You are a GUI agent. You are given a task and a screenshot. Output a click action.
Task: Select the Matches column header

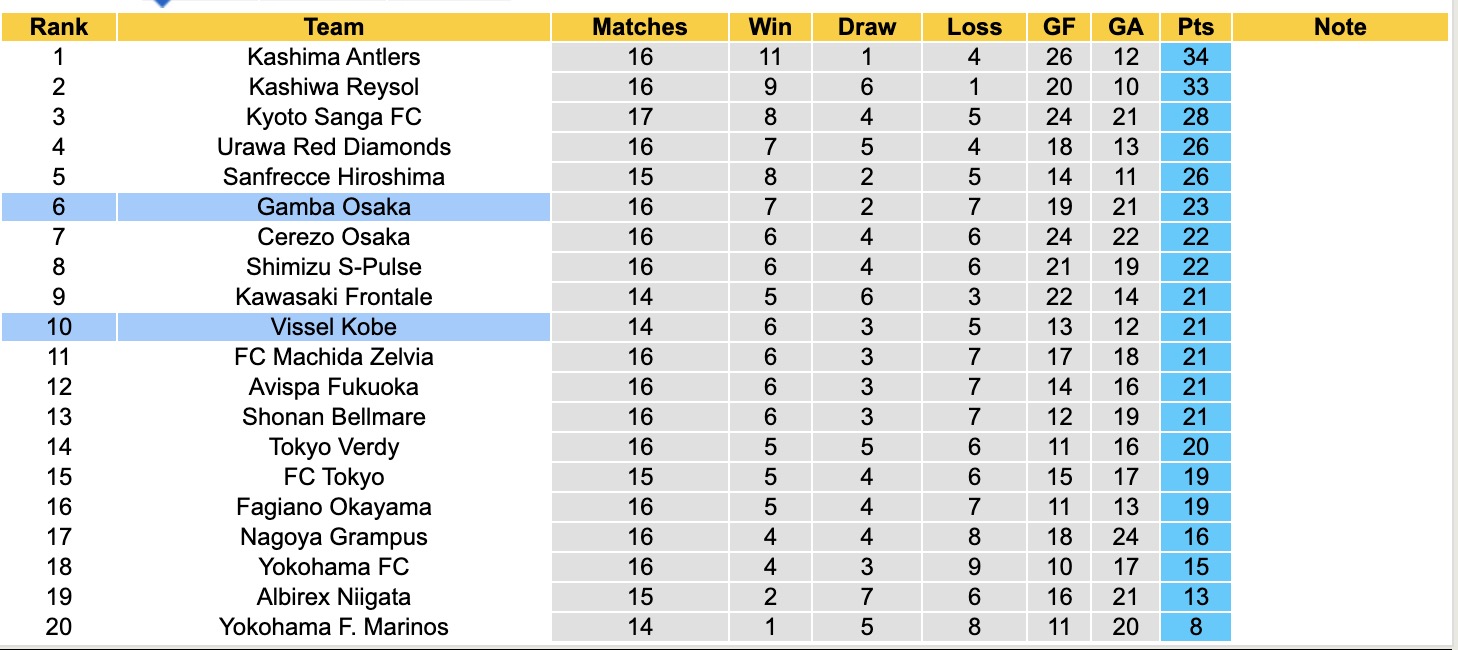(640, 27)
